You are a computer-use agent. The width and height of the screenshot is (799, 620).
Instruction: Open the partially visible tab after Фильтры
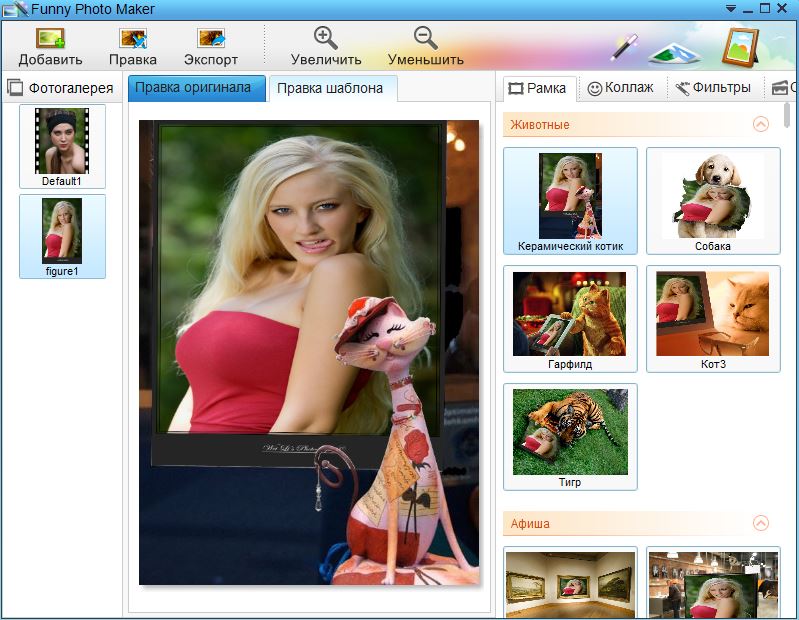click(x=783, y=88)
